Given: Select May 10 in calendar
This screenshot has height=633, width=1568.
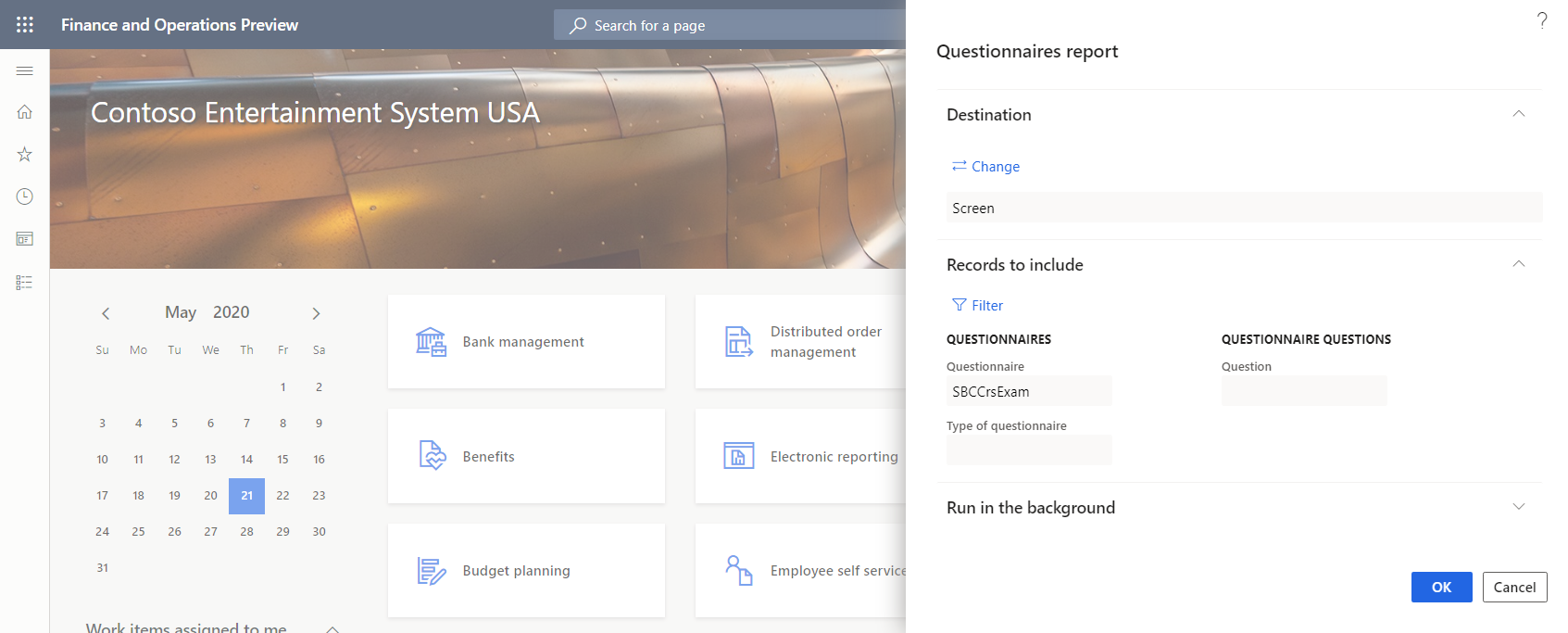Looking at the screenshot, I should [102, 460].
